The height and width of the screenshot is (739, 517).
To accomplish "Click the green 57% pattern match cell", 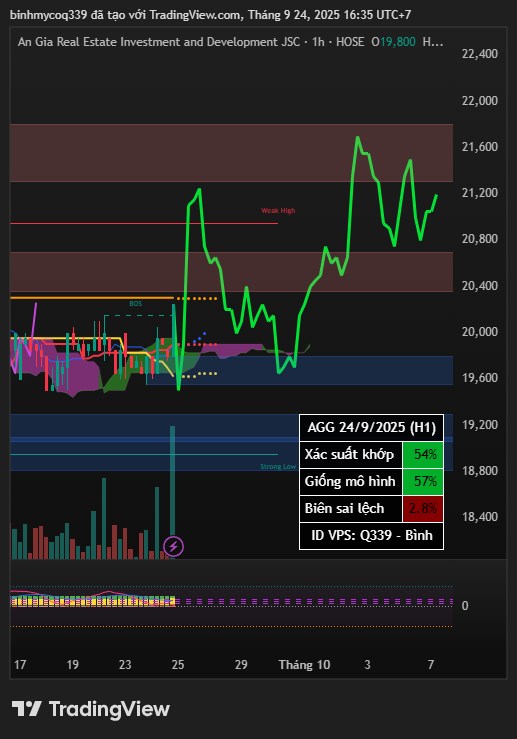I will [x=423, y=482].
